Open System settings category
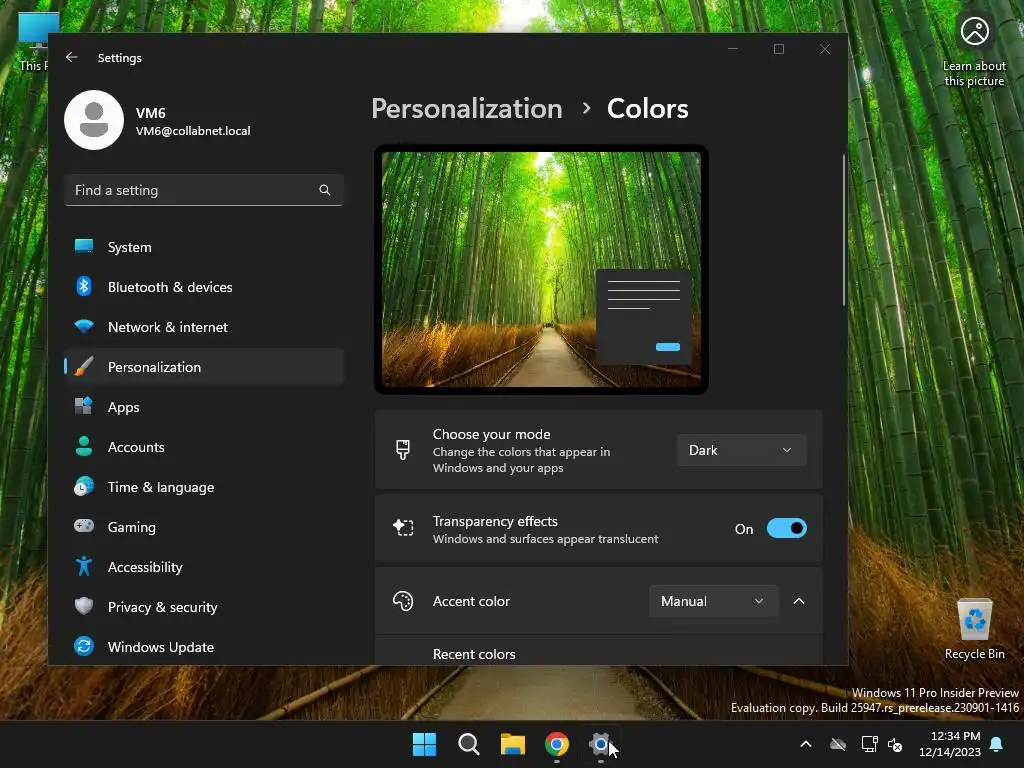 tap(204, 247)
